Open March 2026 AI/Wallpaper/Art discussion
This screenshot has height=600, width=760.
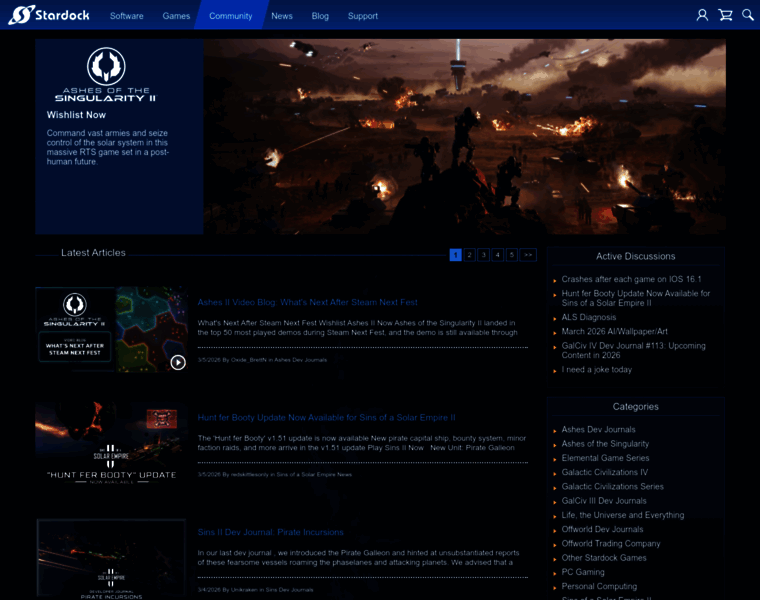(614, 332)
